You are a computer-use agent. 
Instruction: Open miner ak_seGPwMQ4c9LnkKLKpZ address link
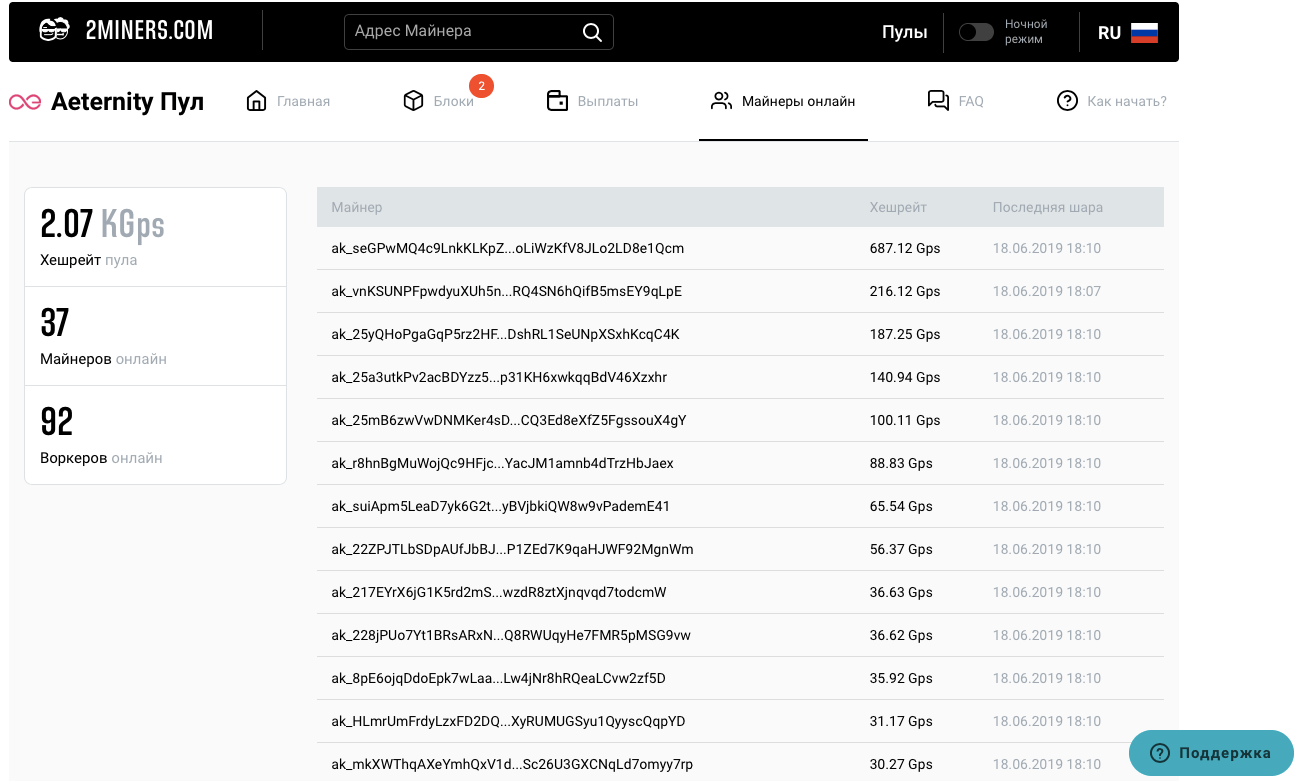coord(507,248)
